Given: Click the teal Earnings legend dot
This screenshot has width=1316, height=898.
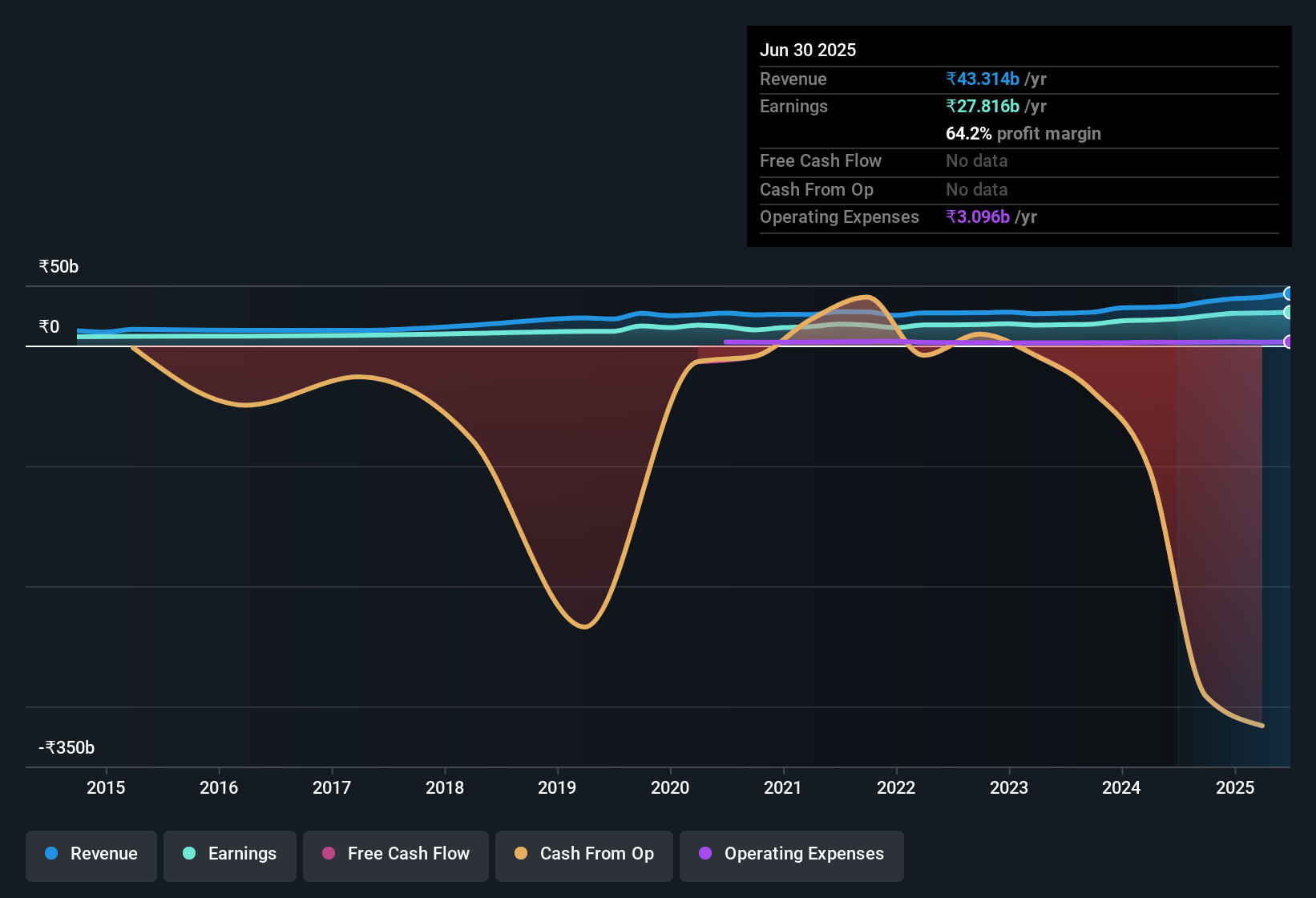Looking at the screenshot, I should click(x=189, y=855).
